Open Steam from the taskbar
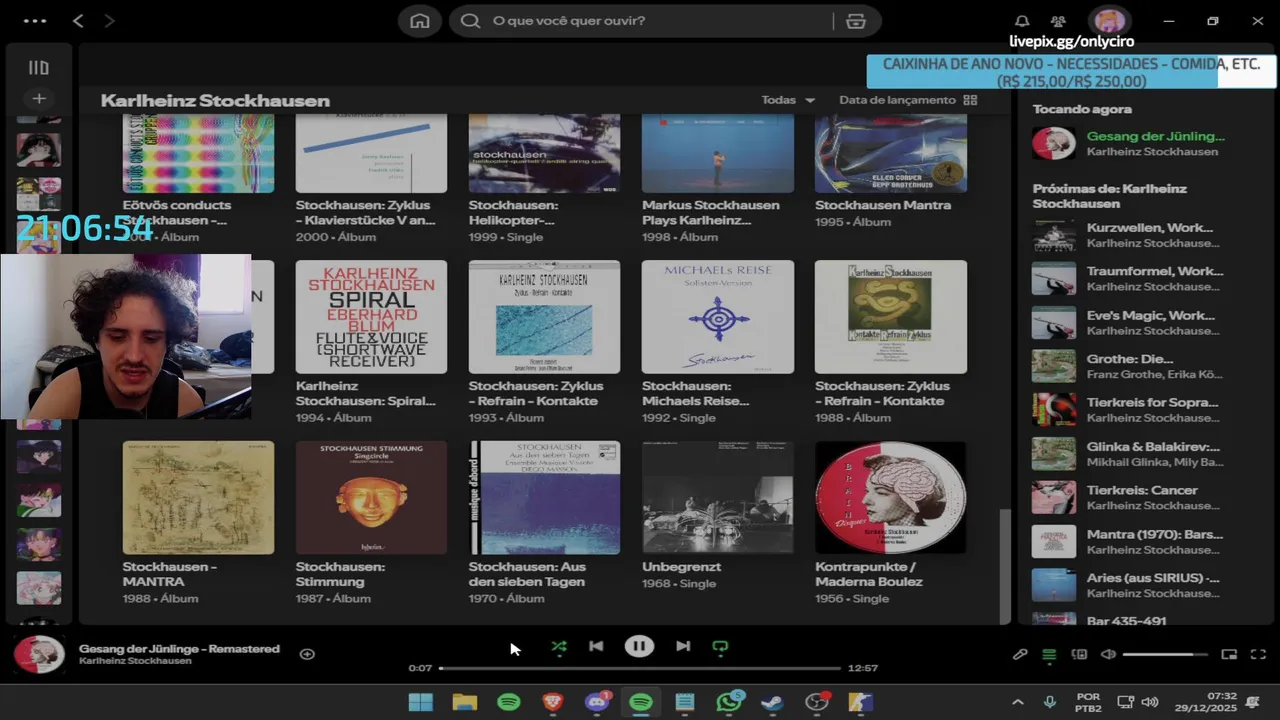 (x=772, y=702)
